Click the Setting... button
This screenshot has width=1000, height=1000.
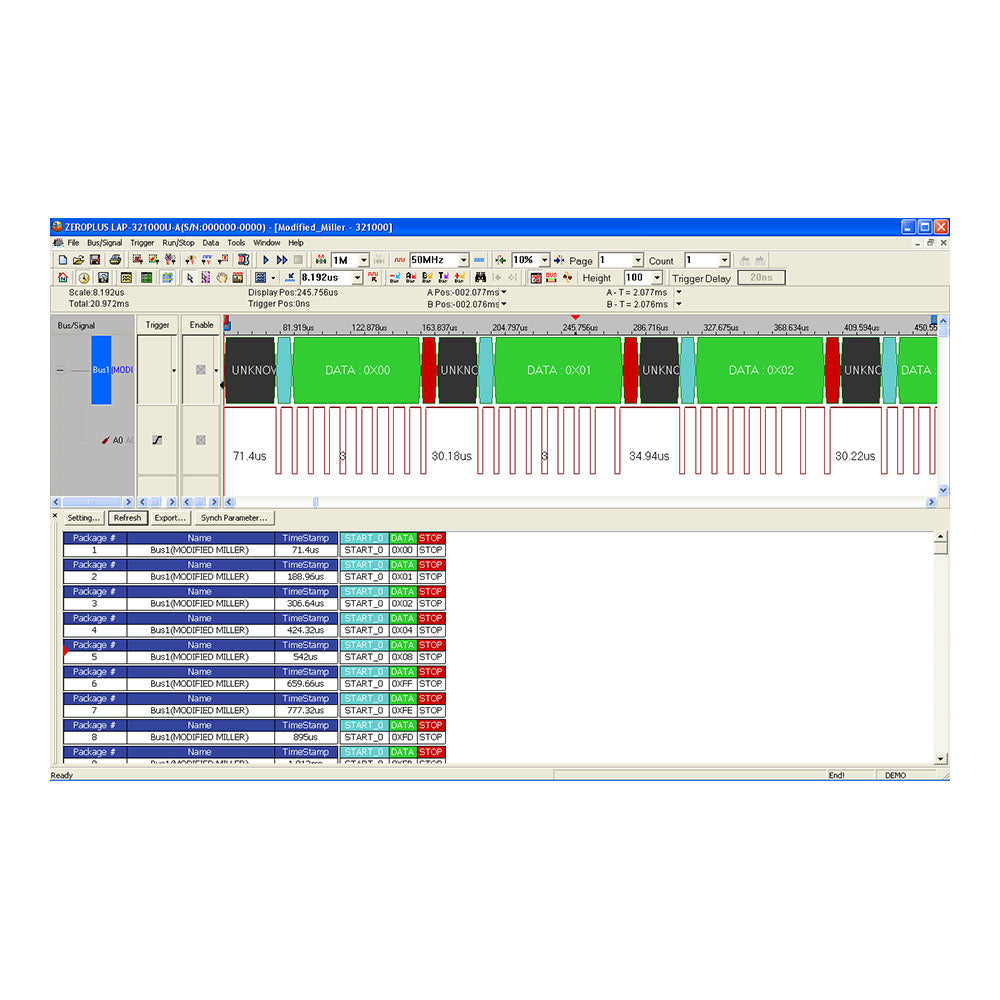coord(84,518)
